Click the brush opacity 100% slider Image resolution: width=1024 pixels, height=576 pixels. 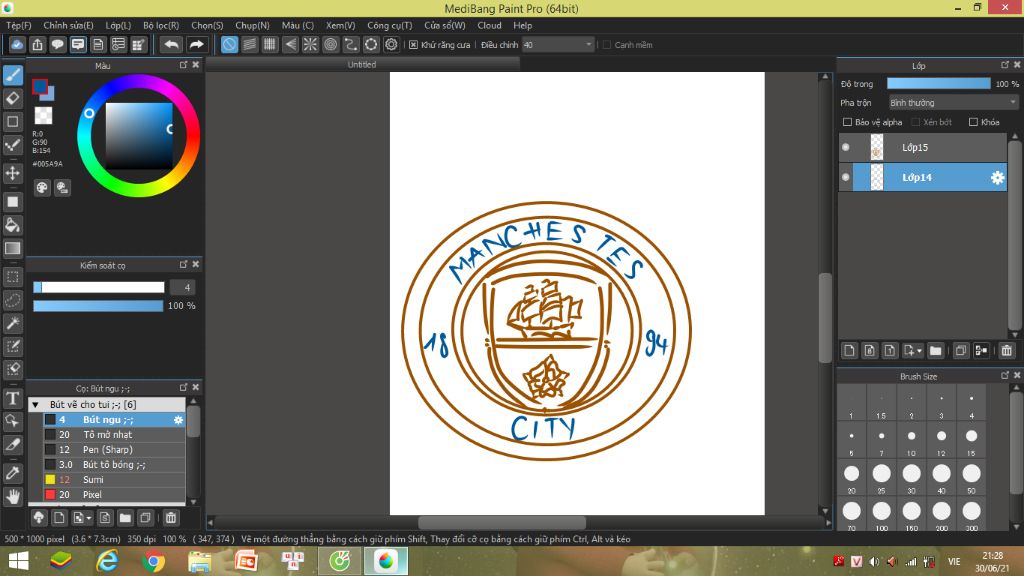pyautogui.click(x=98, y=306)
